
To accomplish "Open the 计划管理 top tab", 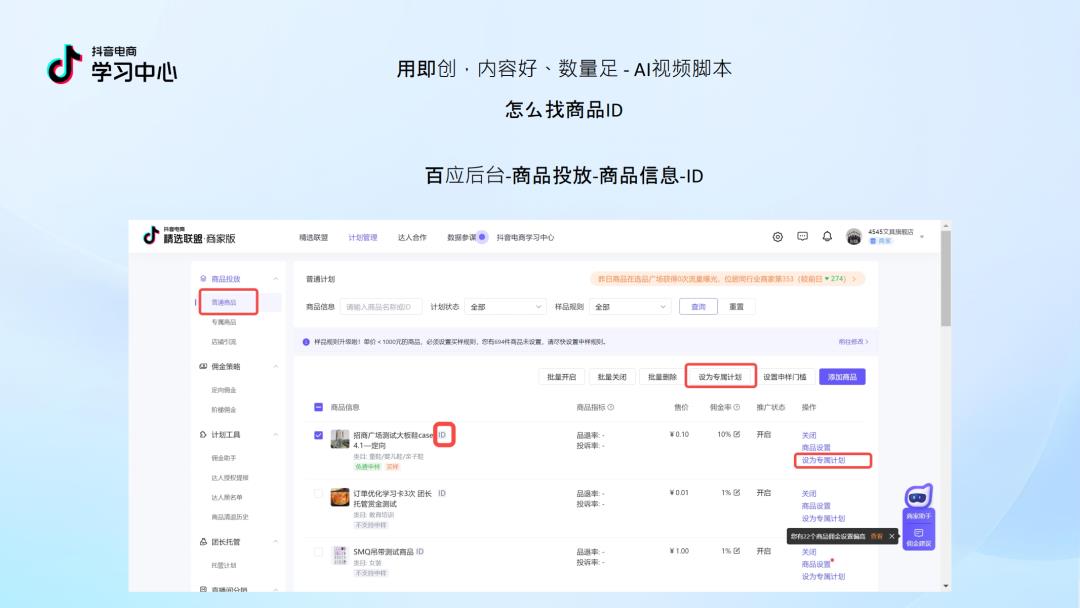I will (363, 238).
